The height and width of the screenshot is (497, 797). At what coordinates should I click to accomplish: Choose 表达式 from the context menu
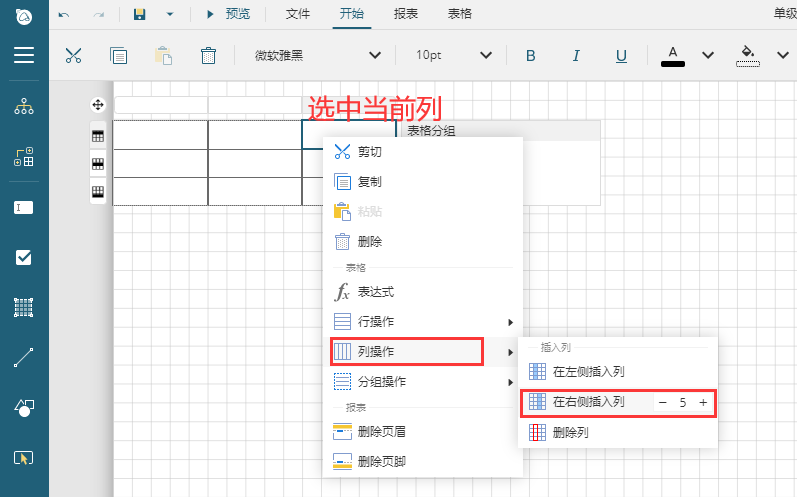(x=422, y=292)
